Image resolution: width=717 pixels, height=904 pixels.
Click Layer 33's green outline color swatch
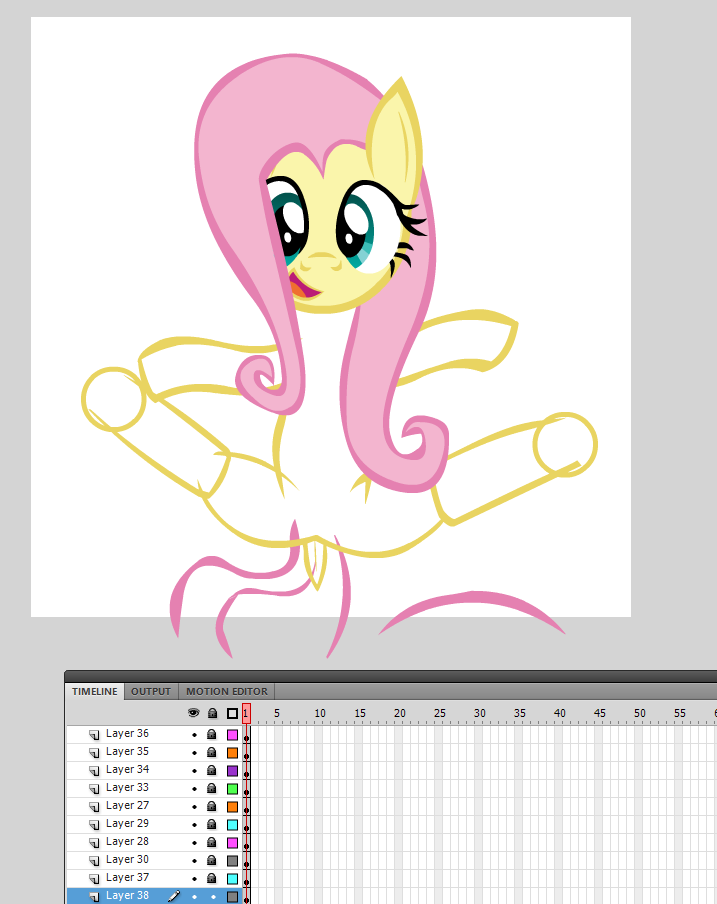(x=232, y=789)
